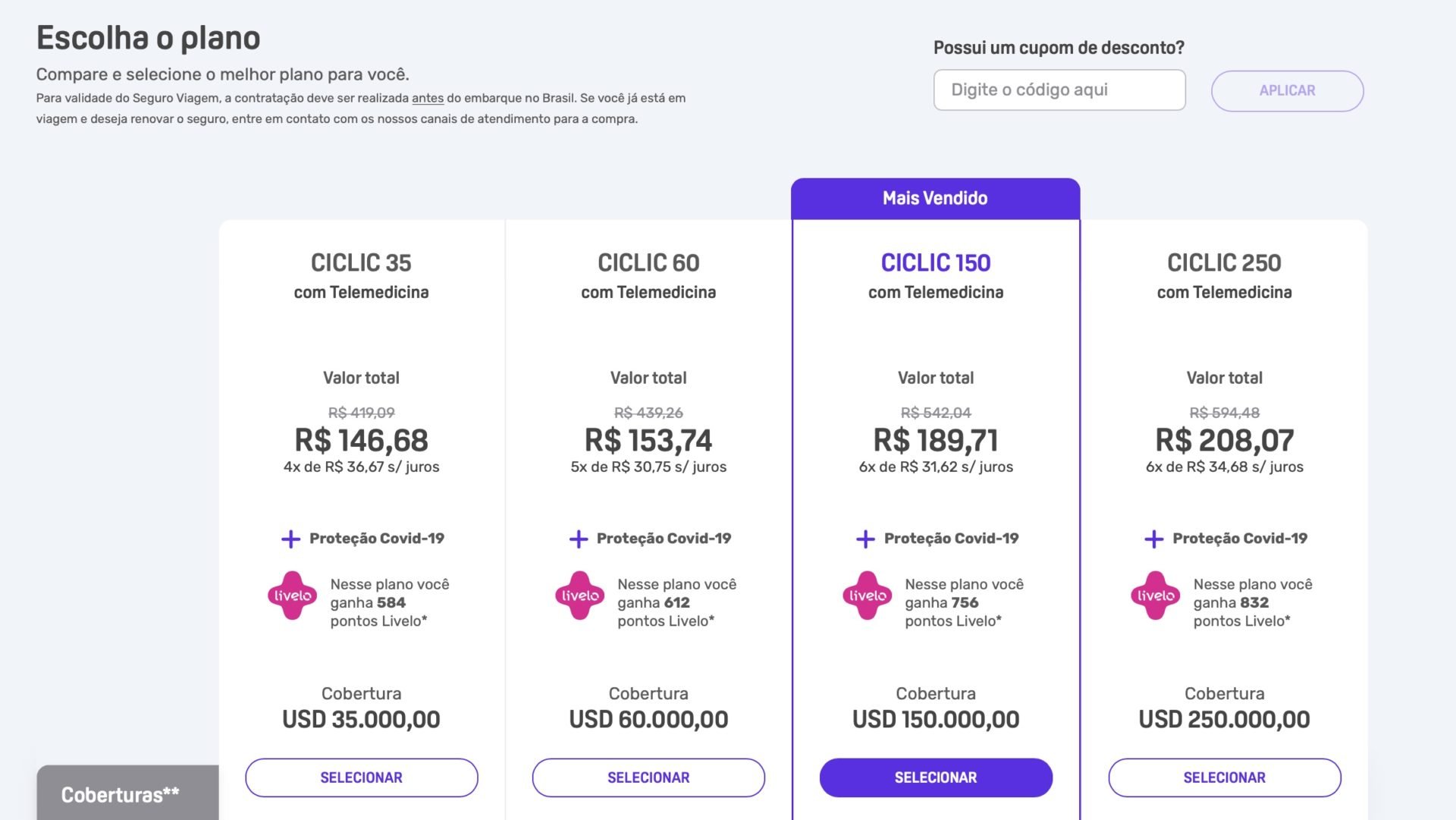Click the underlined 'antes' link
This screenshot has width=1456, height=820.
(428, 98)
